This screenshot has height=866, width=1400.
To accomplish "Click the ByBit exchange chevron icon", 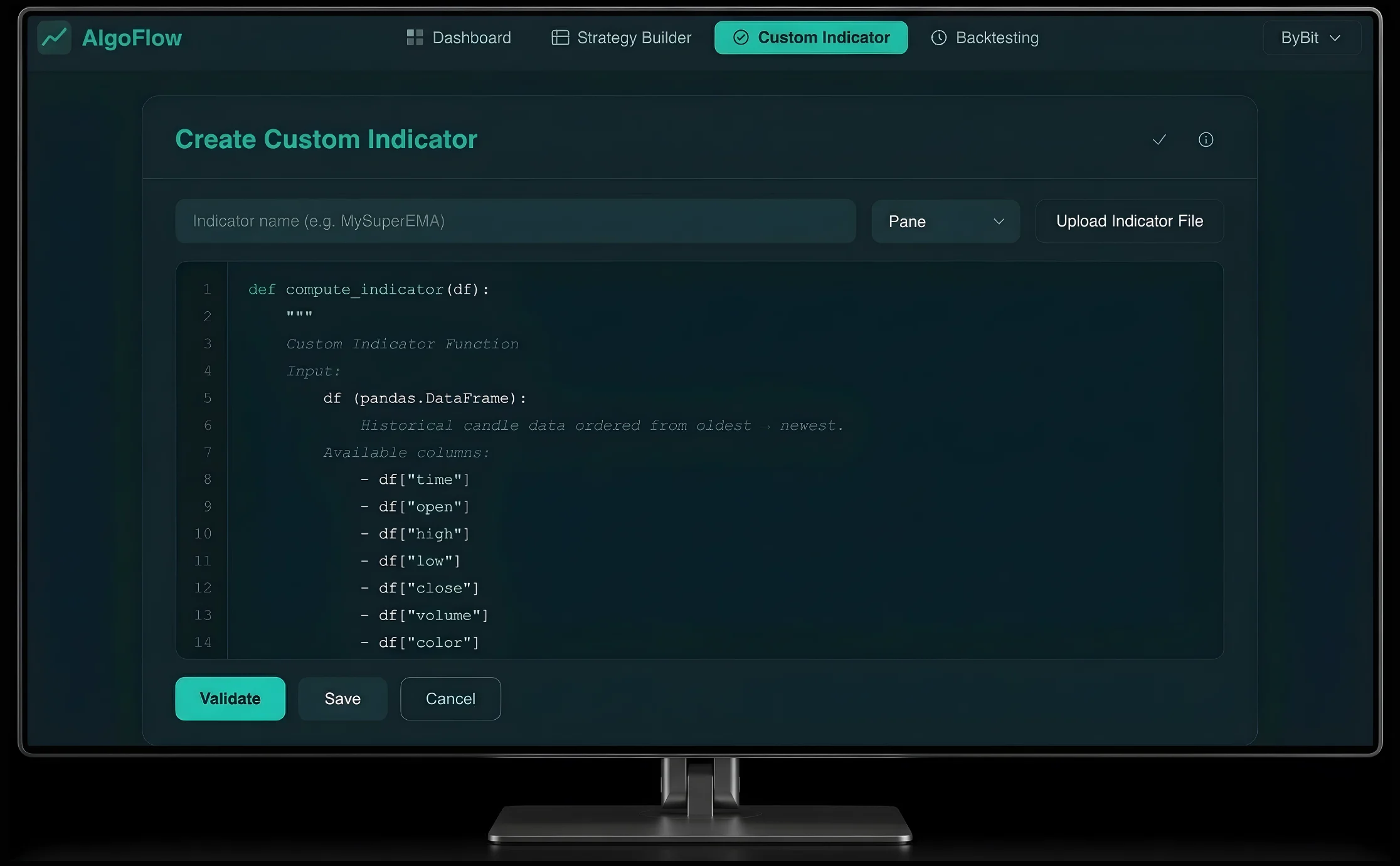I will tap(1336, 38).
